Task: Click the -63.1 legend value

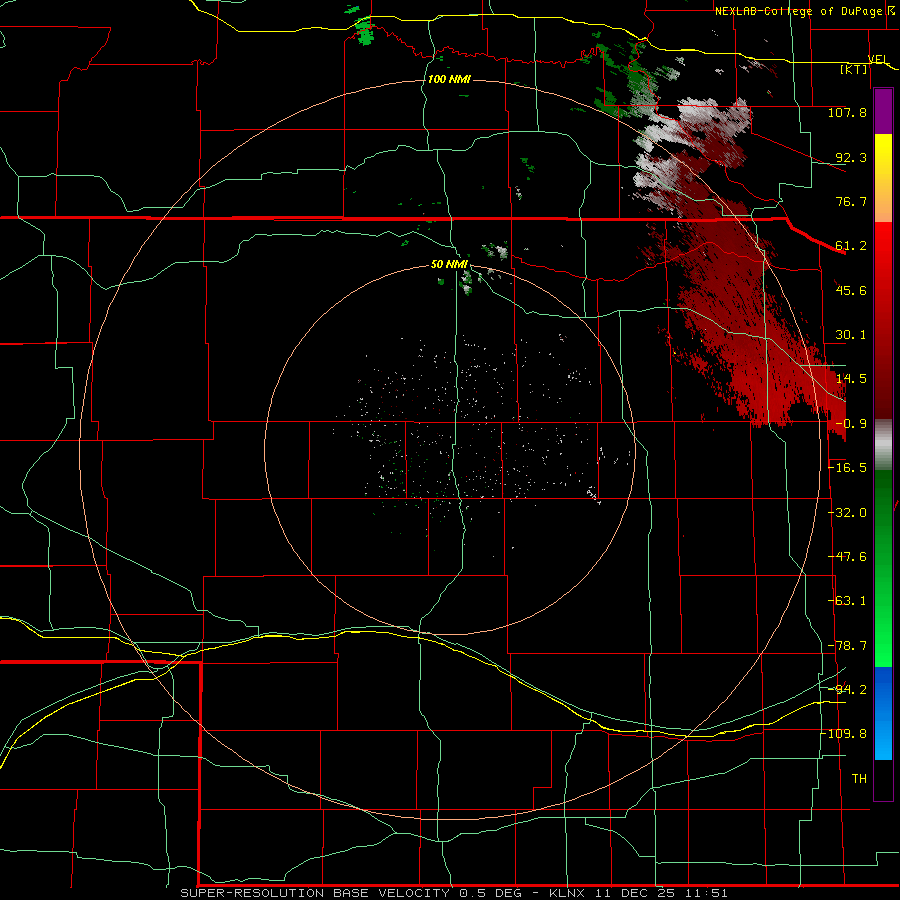Action: click(847, 601)
